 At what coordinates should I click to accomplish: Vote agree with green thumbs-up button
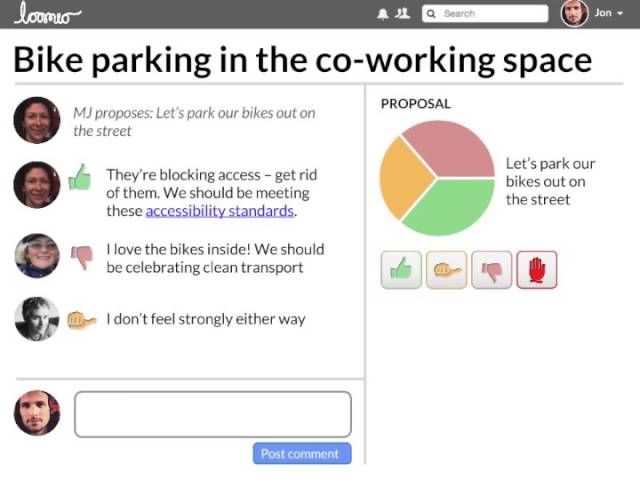401,270
